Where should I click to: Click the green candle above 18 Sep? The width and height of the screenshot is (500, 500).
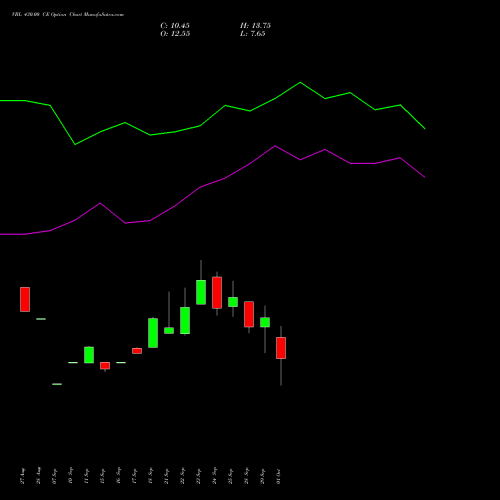(x=153, y=333)
